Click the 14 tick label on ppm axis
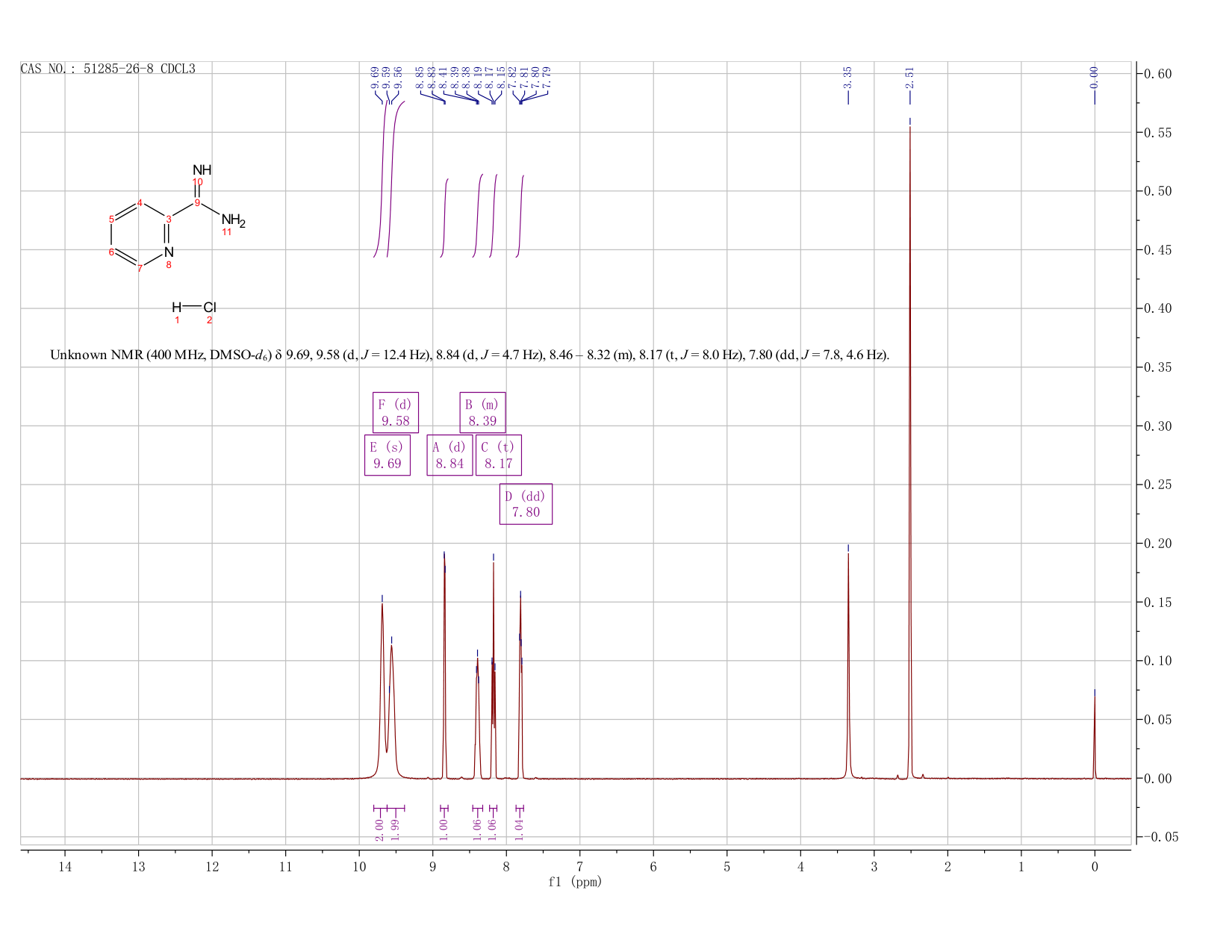This screenshot has width=1232, height=952. point(65,866)
